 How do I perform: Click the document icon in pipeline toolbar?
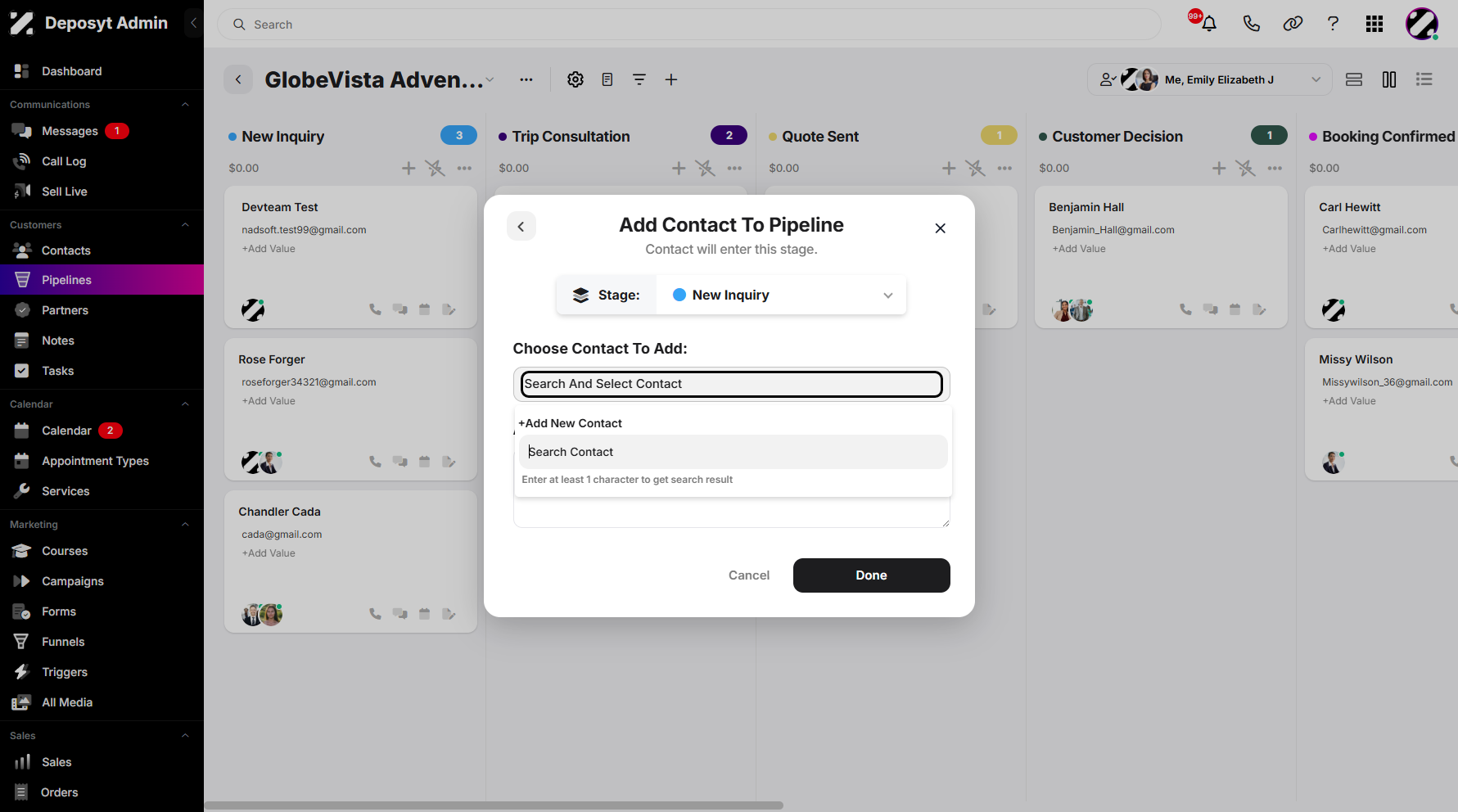click(607, 79)
